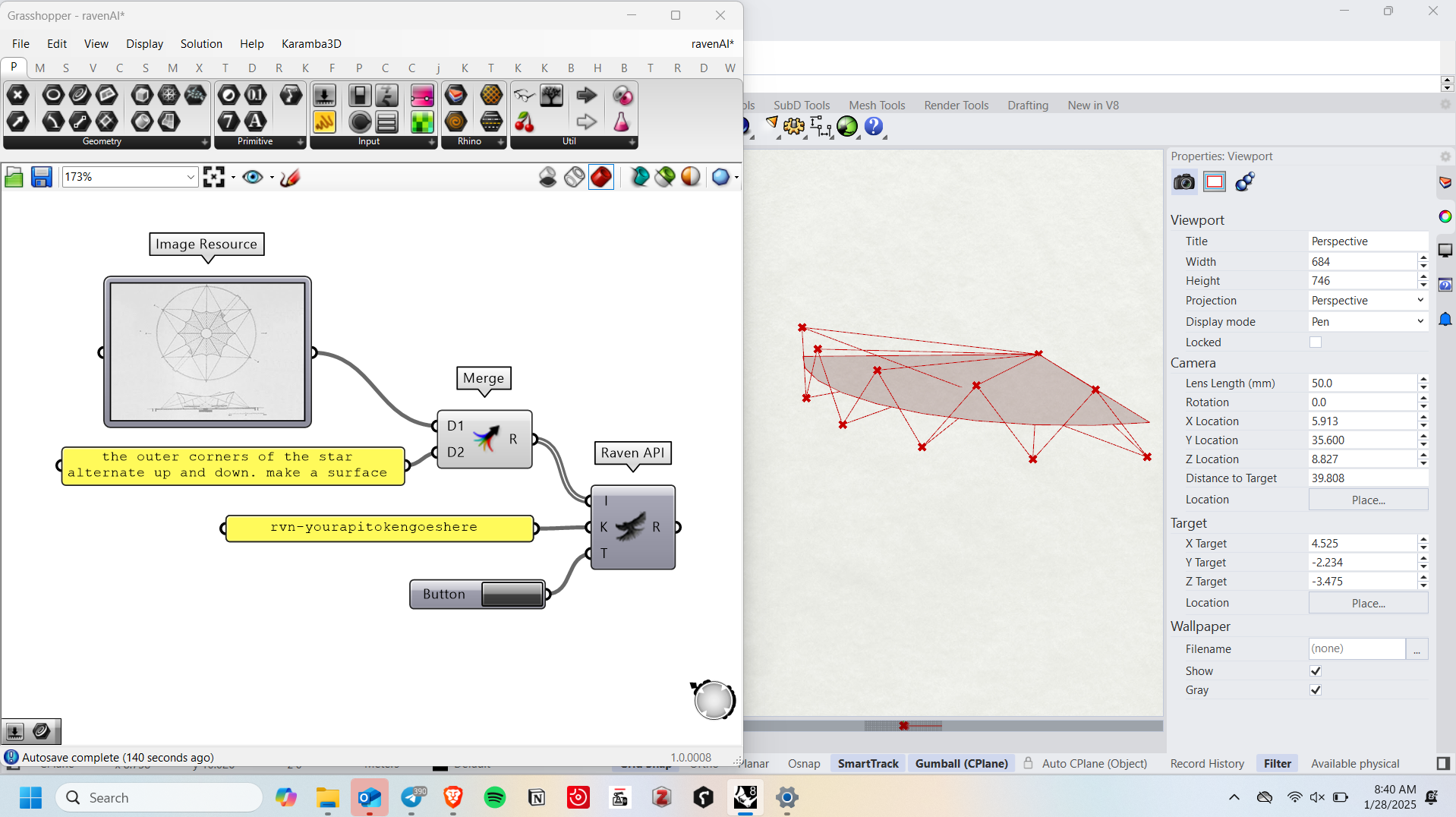Toggle Record History in status bar
This screenshot has width=1456, height=817.
pos(1207,763)
